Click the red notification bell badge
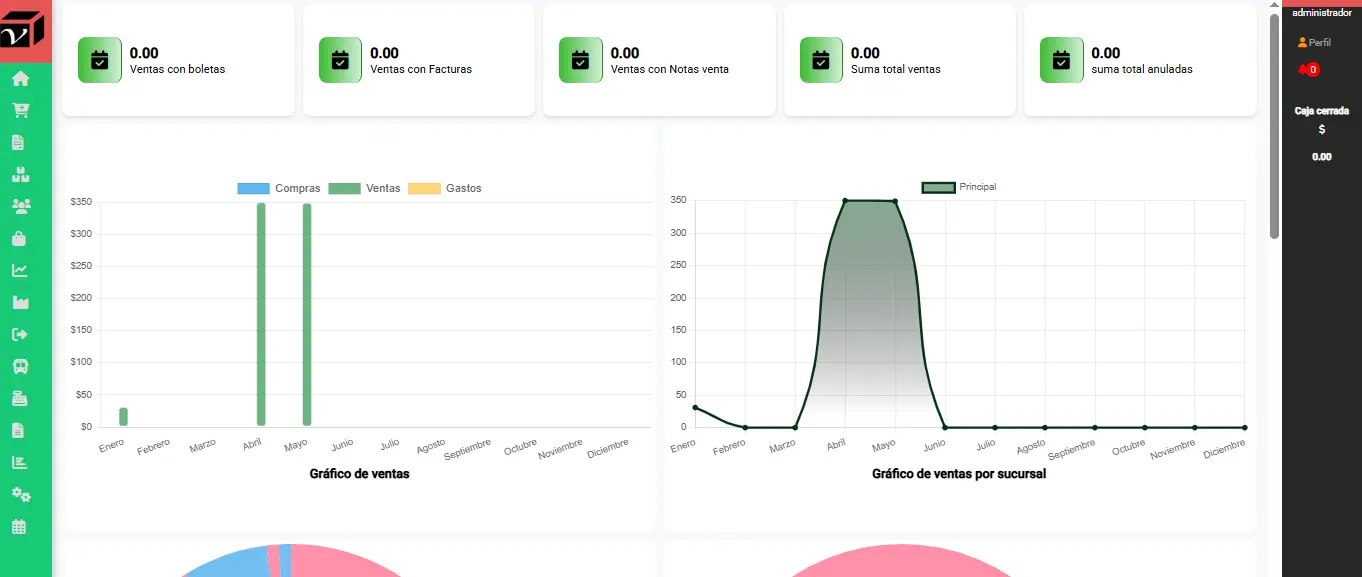Viewport: 1362px width, 577px height. [1309, 70]
